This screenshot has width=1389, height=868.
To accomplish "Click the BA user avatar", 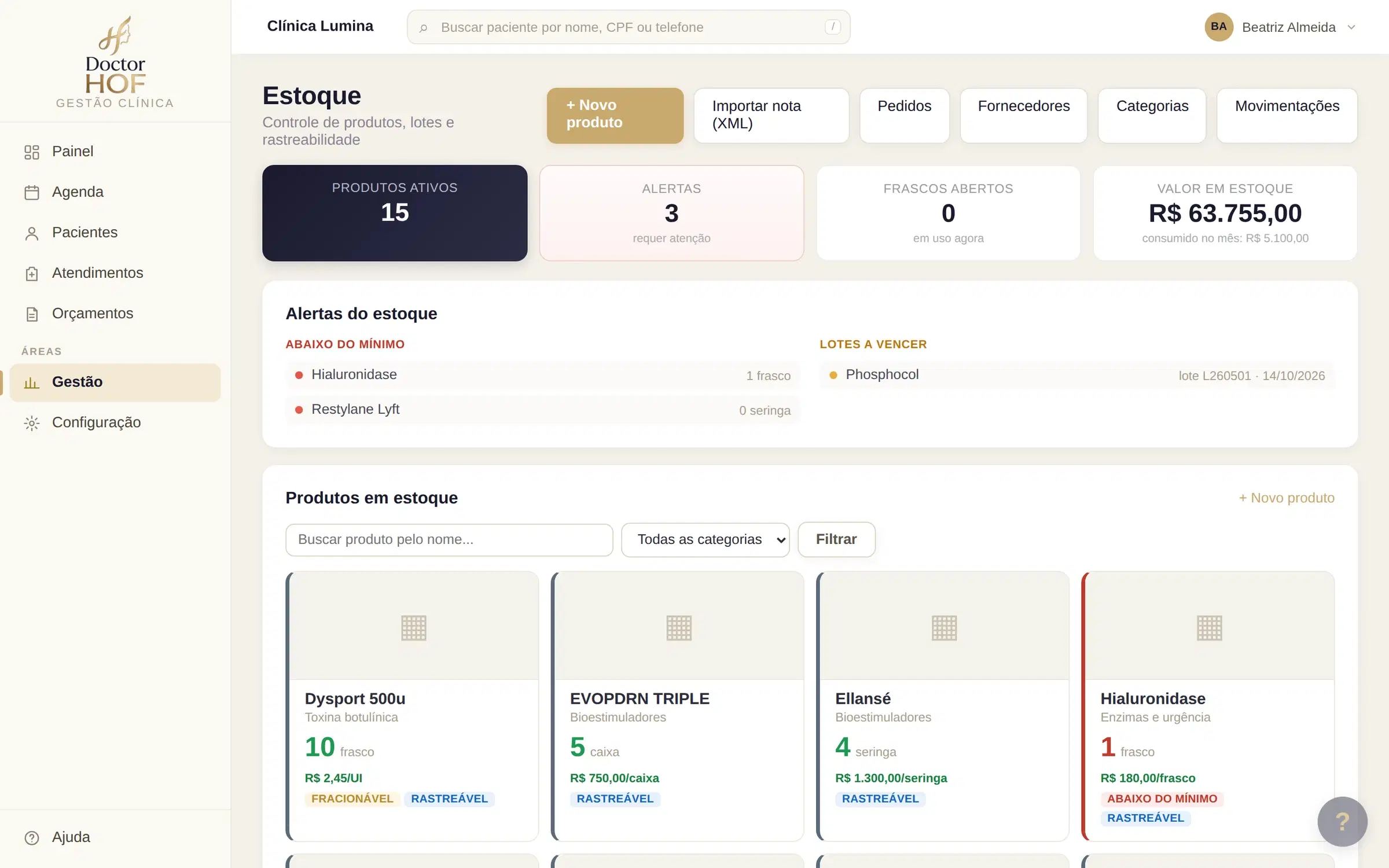I will pos(1219,27).
